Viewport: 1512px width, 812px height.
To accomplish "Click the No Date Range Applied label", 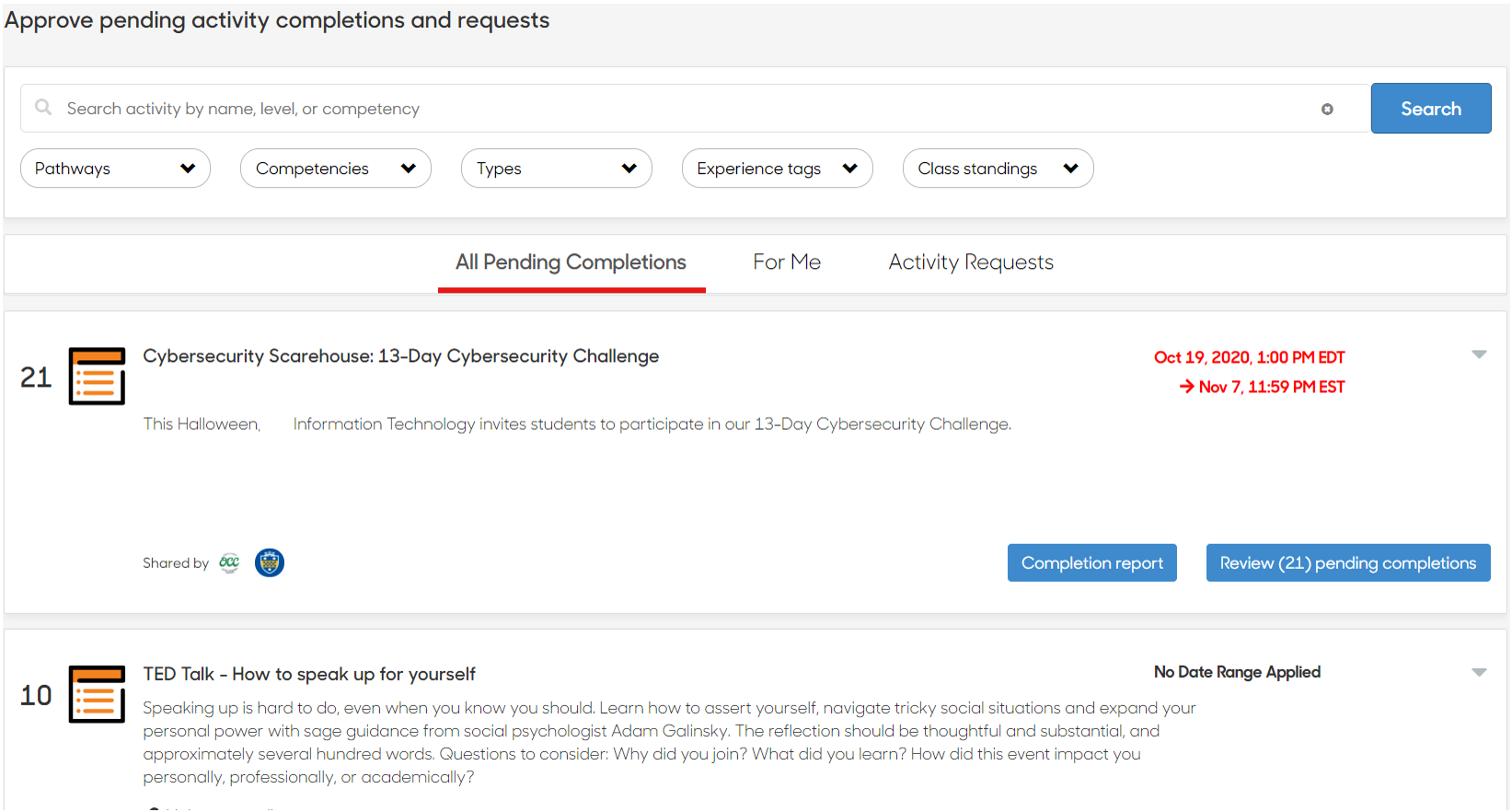I will [1237, 672].
